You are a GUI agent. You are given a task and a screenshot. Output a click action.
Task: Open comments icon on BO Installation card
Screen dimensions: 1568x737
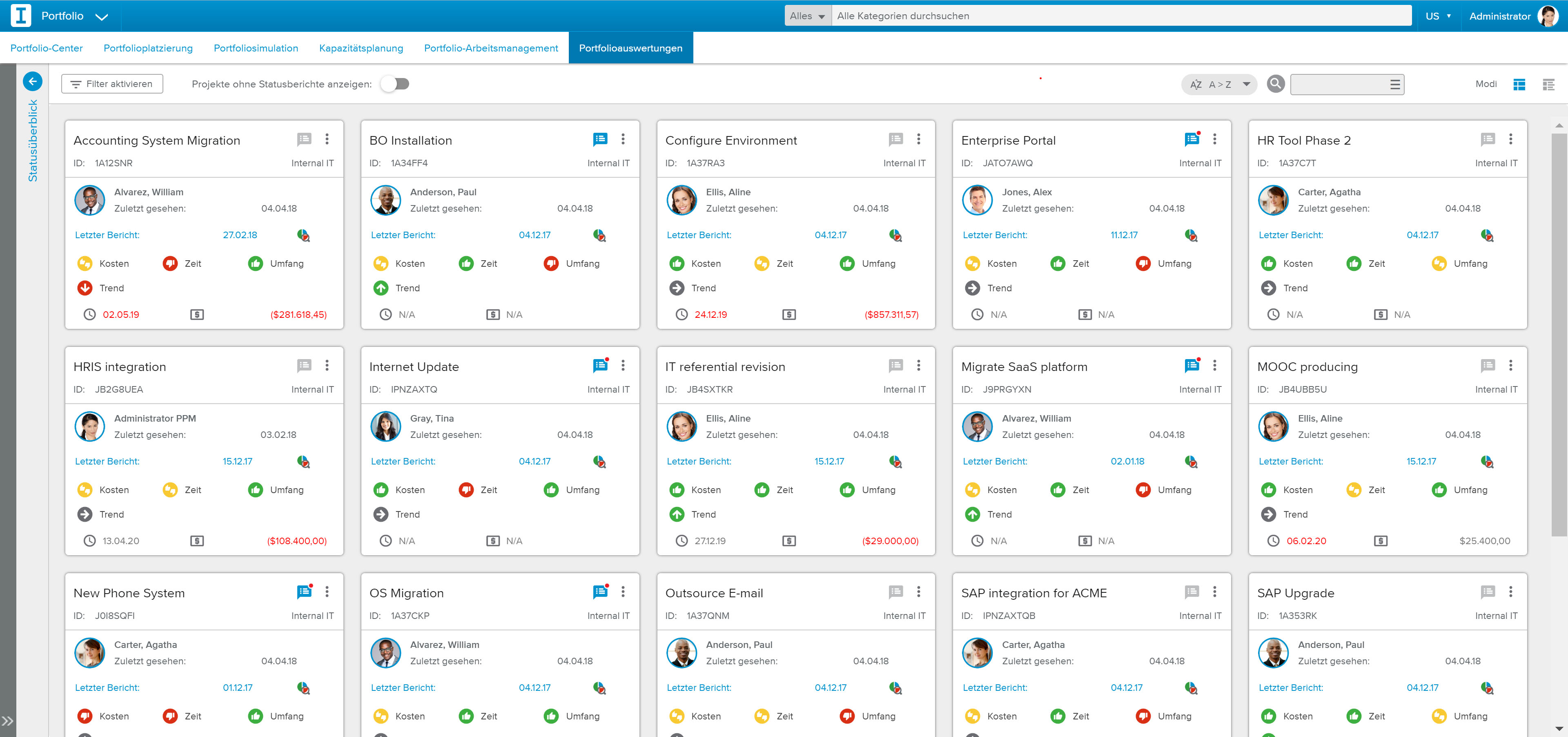tap(599, 139)
